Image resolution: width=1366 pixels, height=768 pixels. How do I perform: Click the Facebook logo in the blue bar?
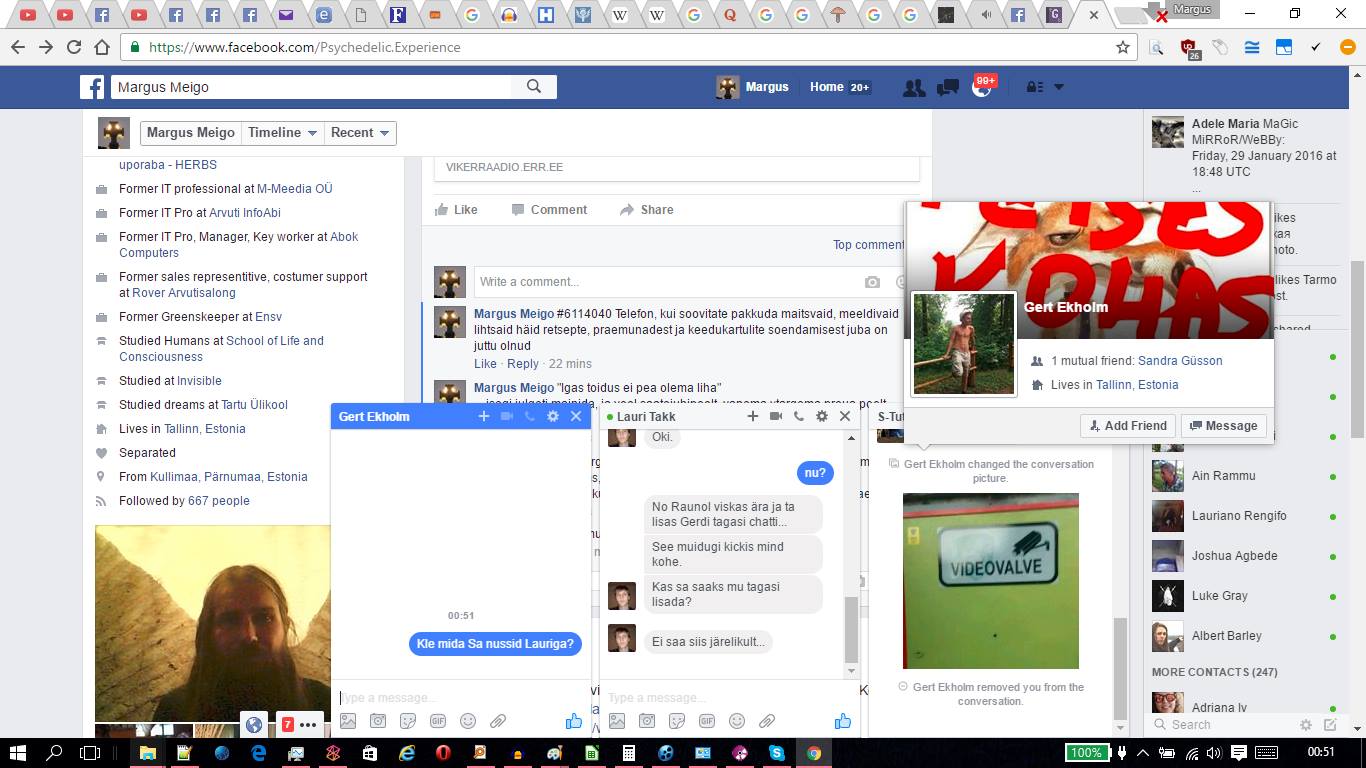point(92,87)
